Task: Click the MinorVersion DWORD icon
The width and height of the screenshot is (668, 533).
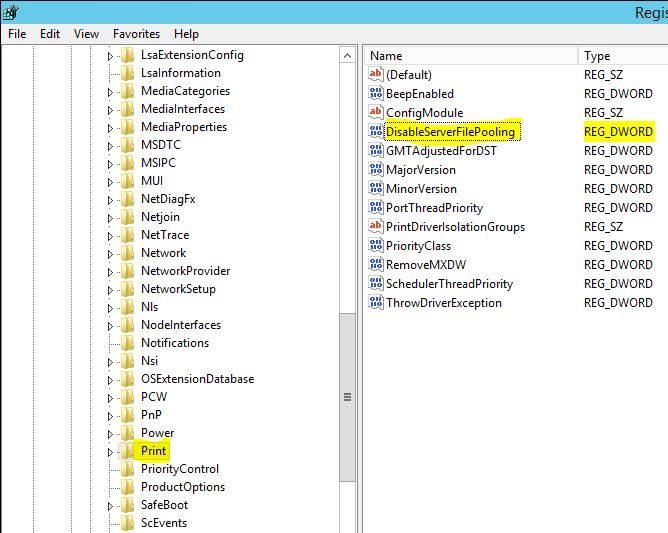Action: pos(376,188)
